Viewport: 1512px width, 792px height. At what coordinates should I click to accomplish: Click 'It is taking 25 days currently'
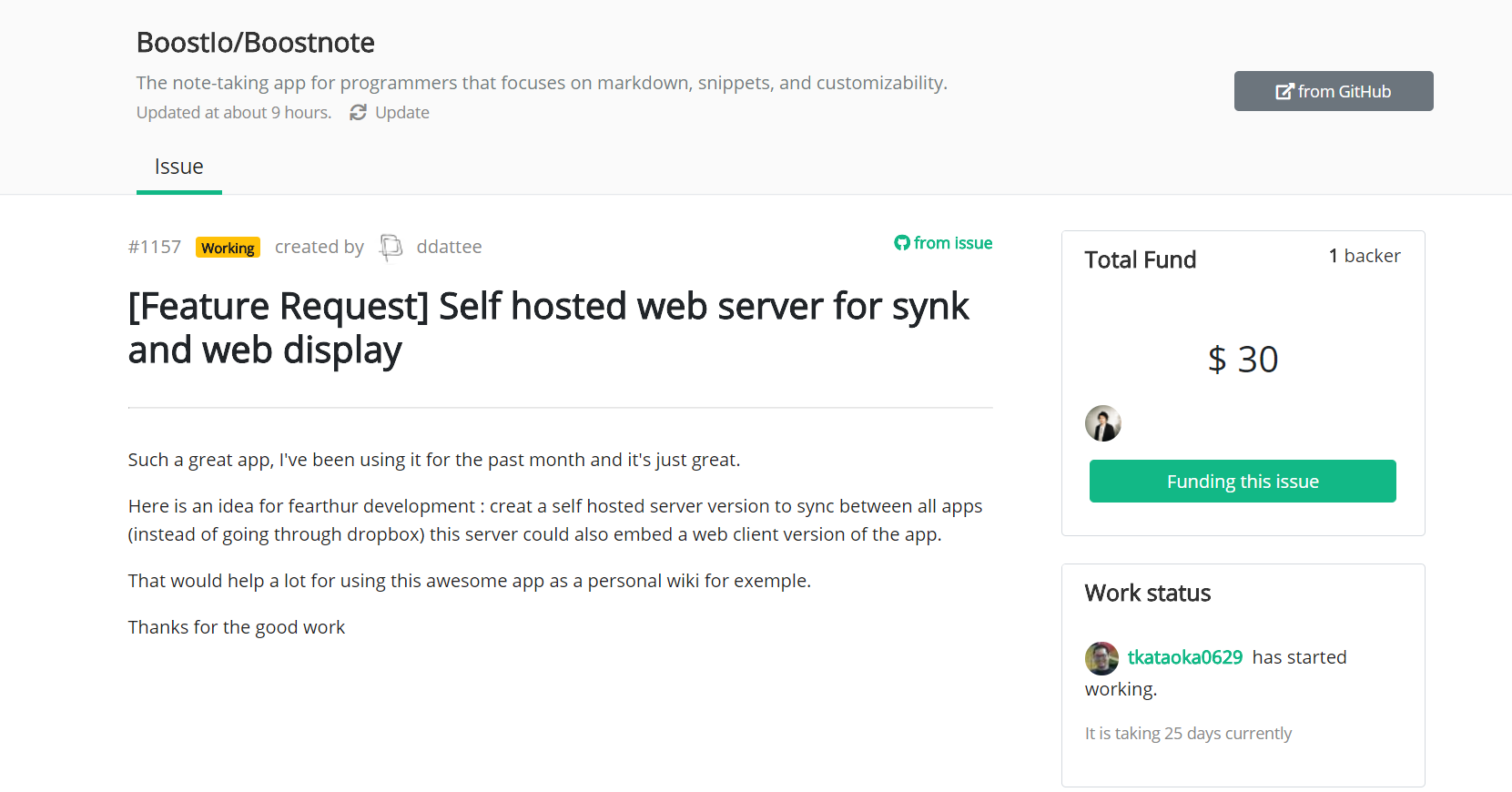coord(1188,733)
